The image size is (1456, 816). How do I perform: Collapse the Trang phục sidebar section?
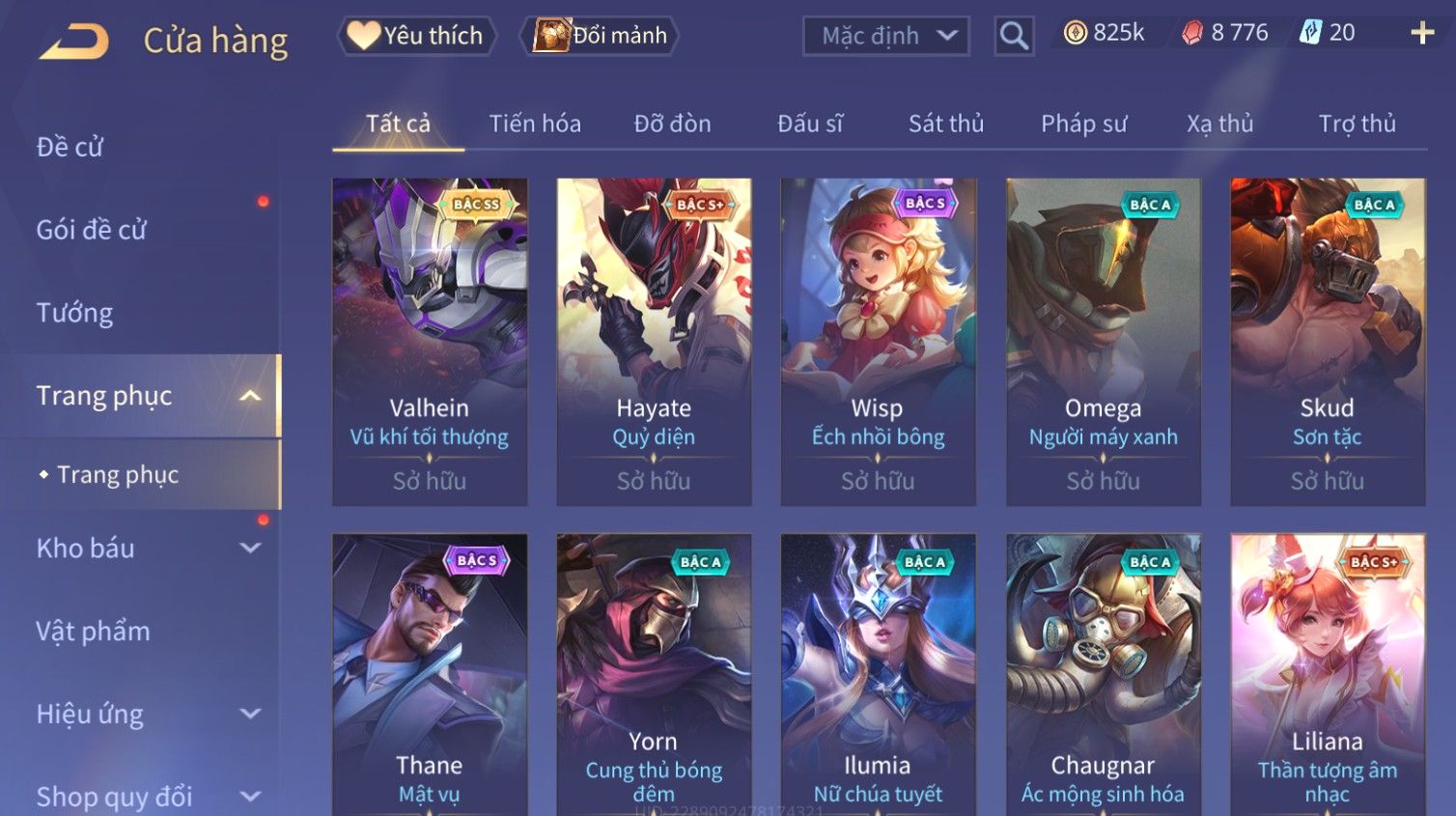point(250,396)
